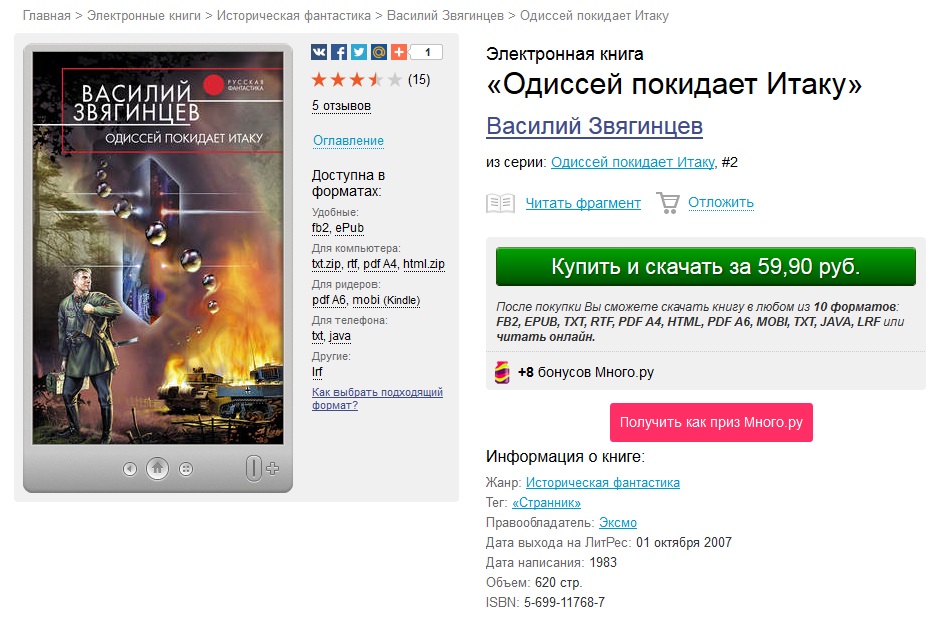
Task: Share the book on VK
Action: pyautogui.click(x=319, y=53)
